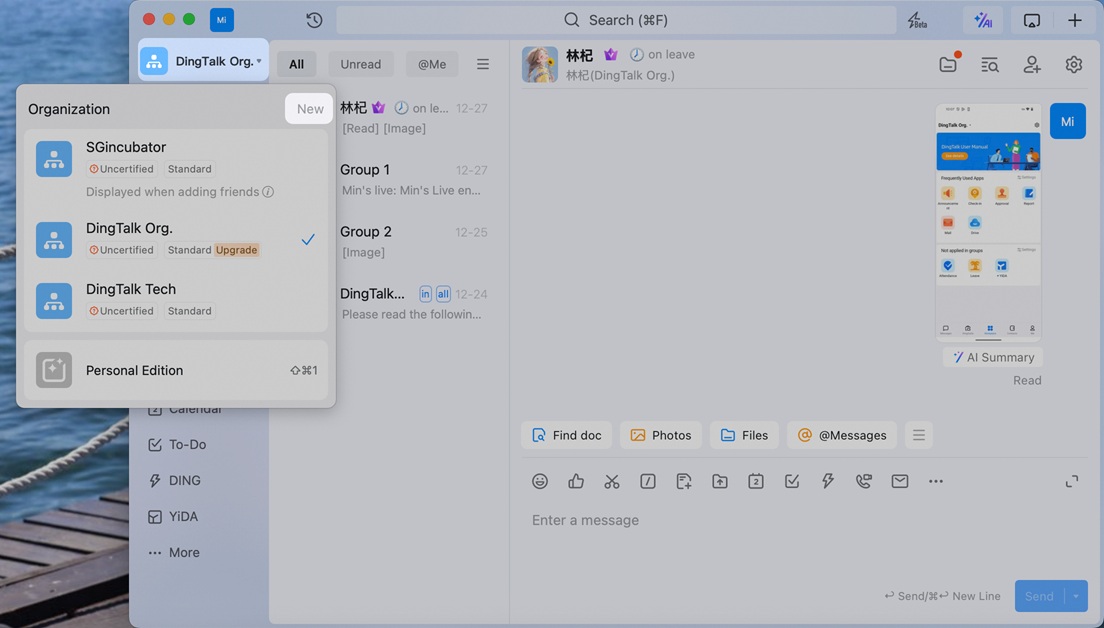The width and height of the screenshot is (1104, 628).
Task: Click the Find doc button
Action: click(567, 435)
